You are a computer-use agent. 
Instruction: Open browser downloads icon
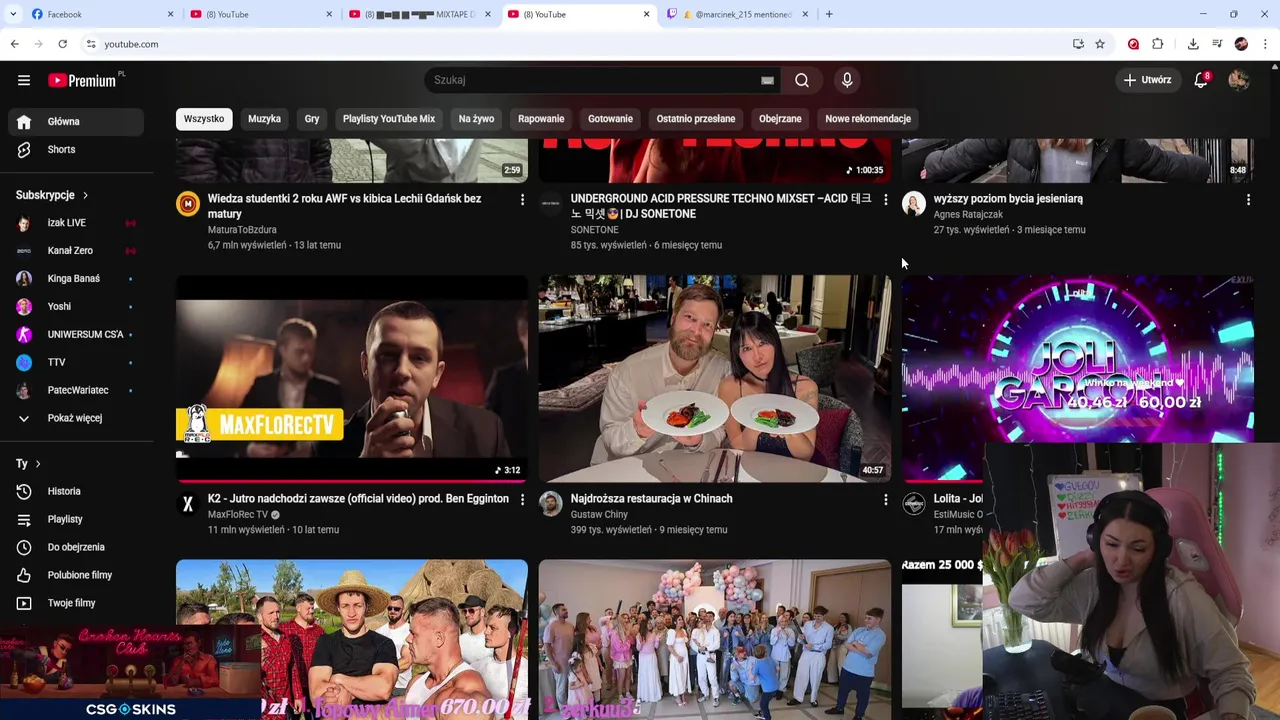[x=1193, y=44]
